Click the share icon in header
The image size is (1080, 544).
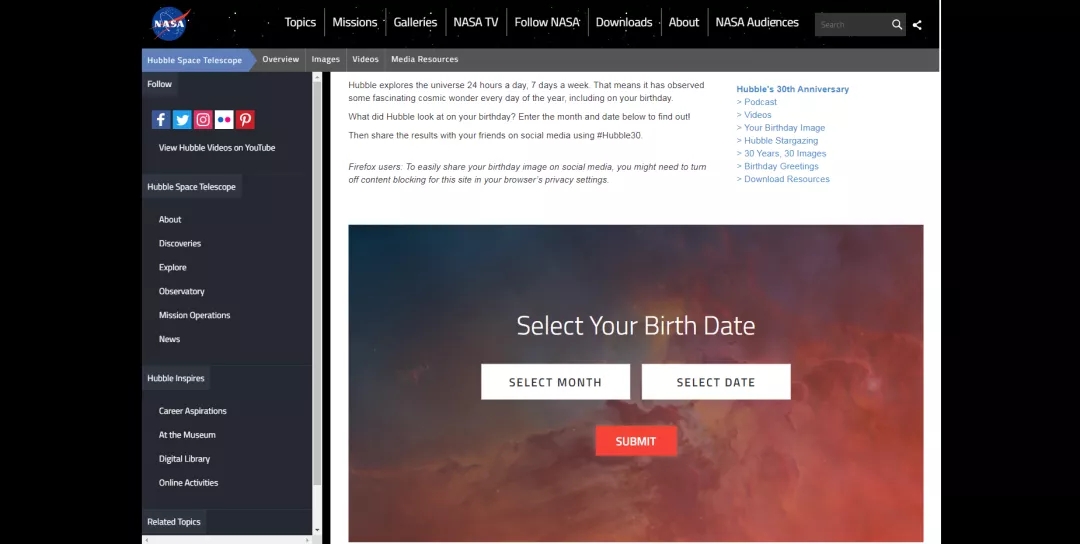tap(917, 25)
